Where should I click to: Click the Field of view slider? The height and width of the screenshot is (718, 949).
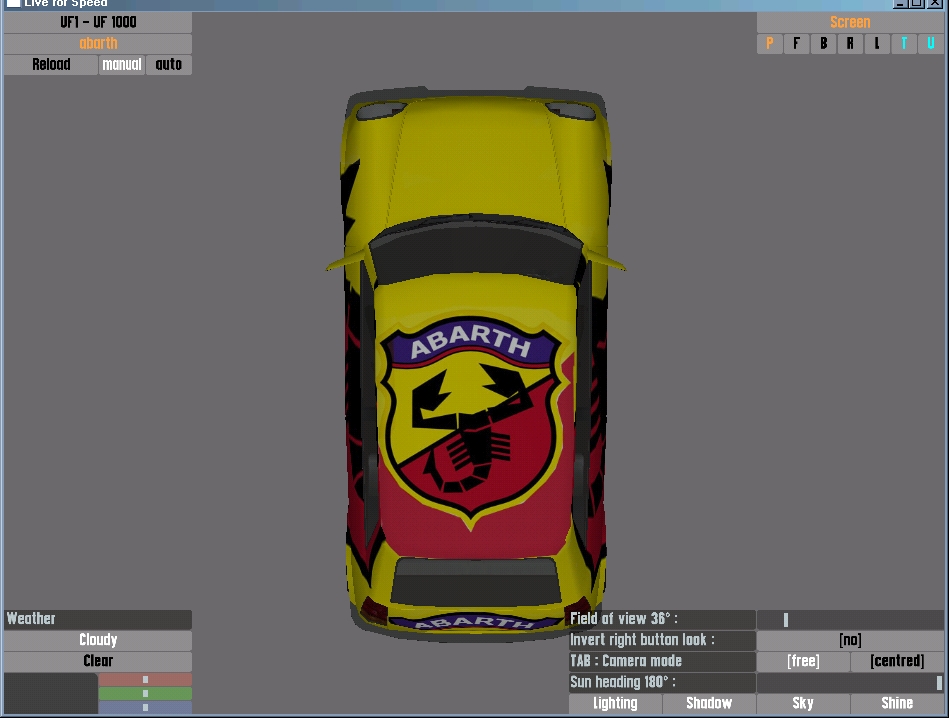coord(850,619)
